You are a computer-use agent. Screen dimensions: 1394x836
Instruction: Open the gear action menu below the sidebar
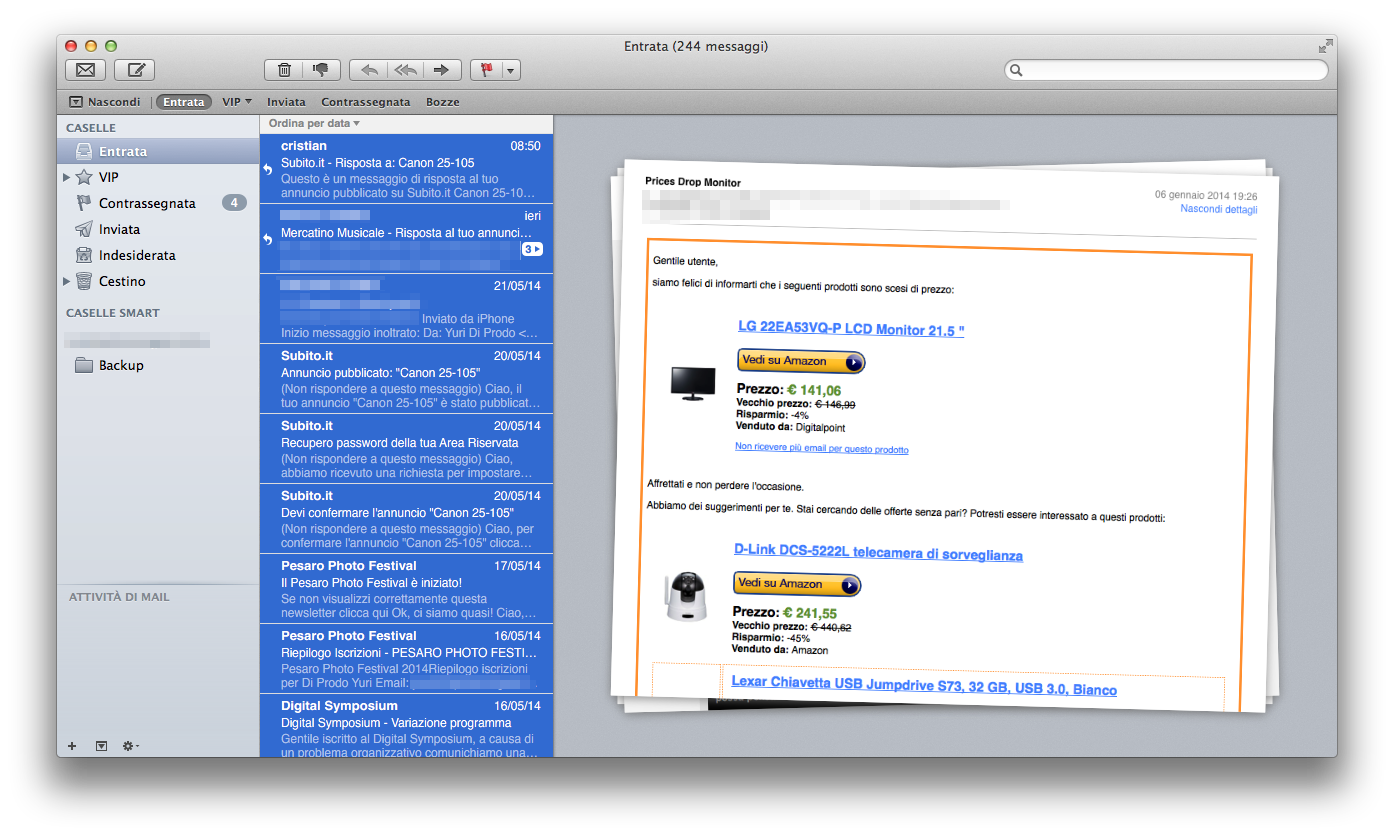[130, 746]
